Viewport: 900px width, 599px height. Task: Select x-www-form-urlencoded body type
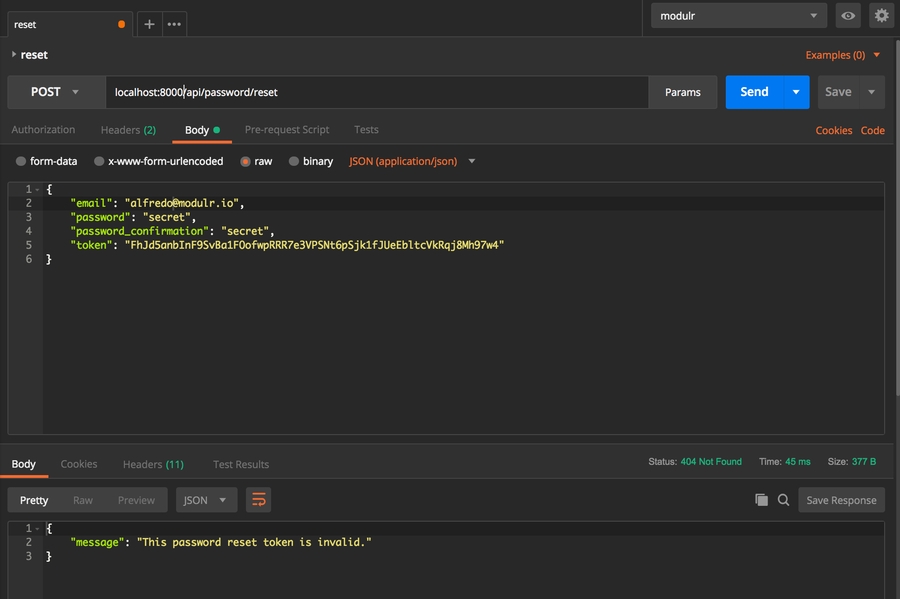(99, 161)
